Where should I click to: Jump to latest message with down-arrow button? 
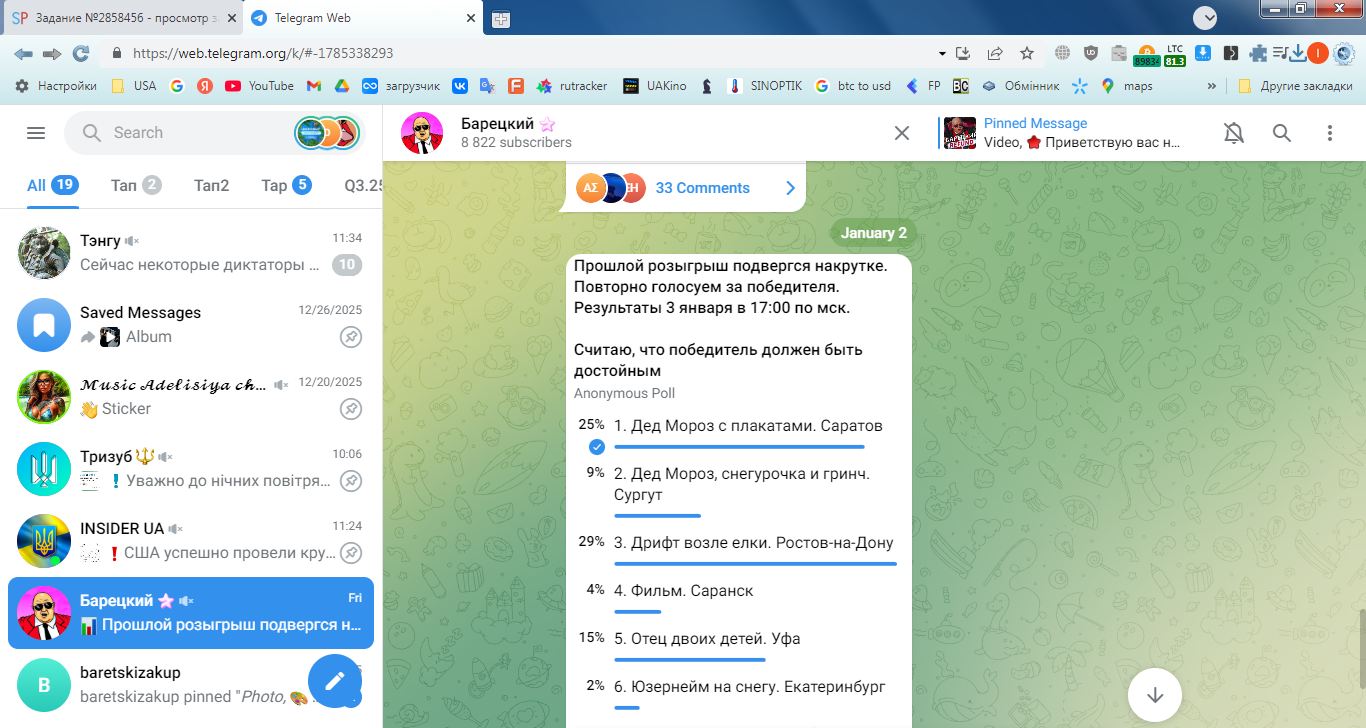[1155, 694]
